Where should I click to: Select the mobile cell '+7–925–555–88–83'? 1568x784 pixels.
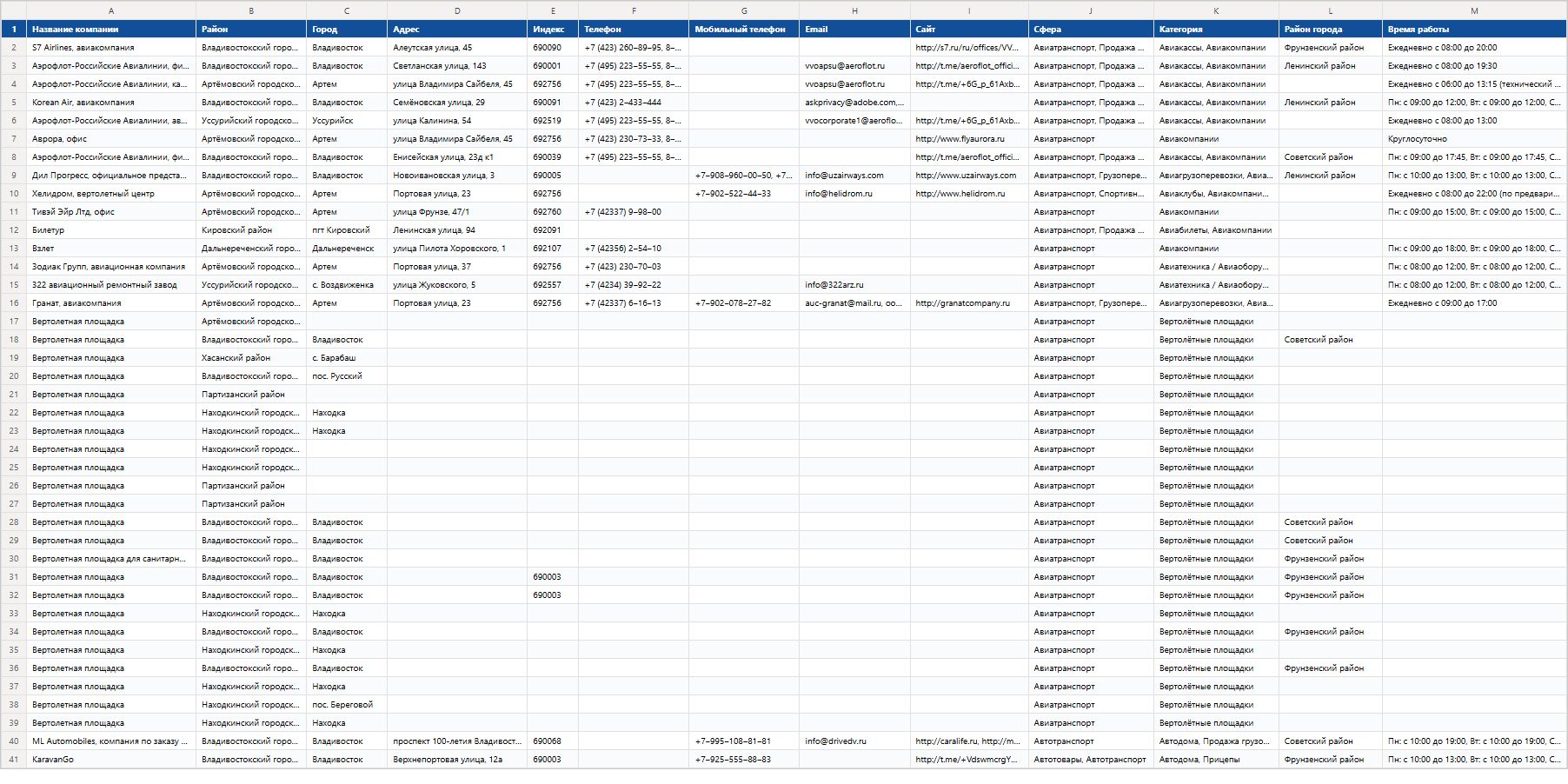(744, 760)
